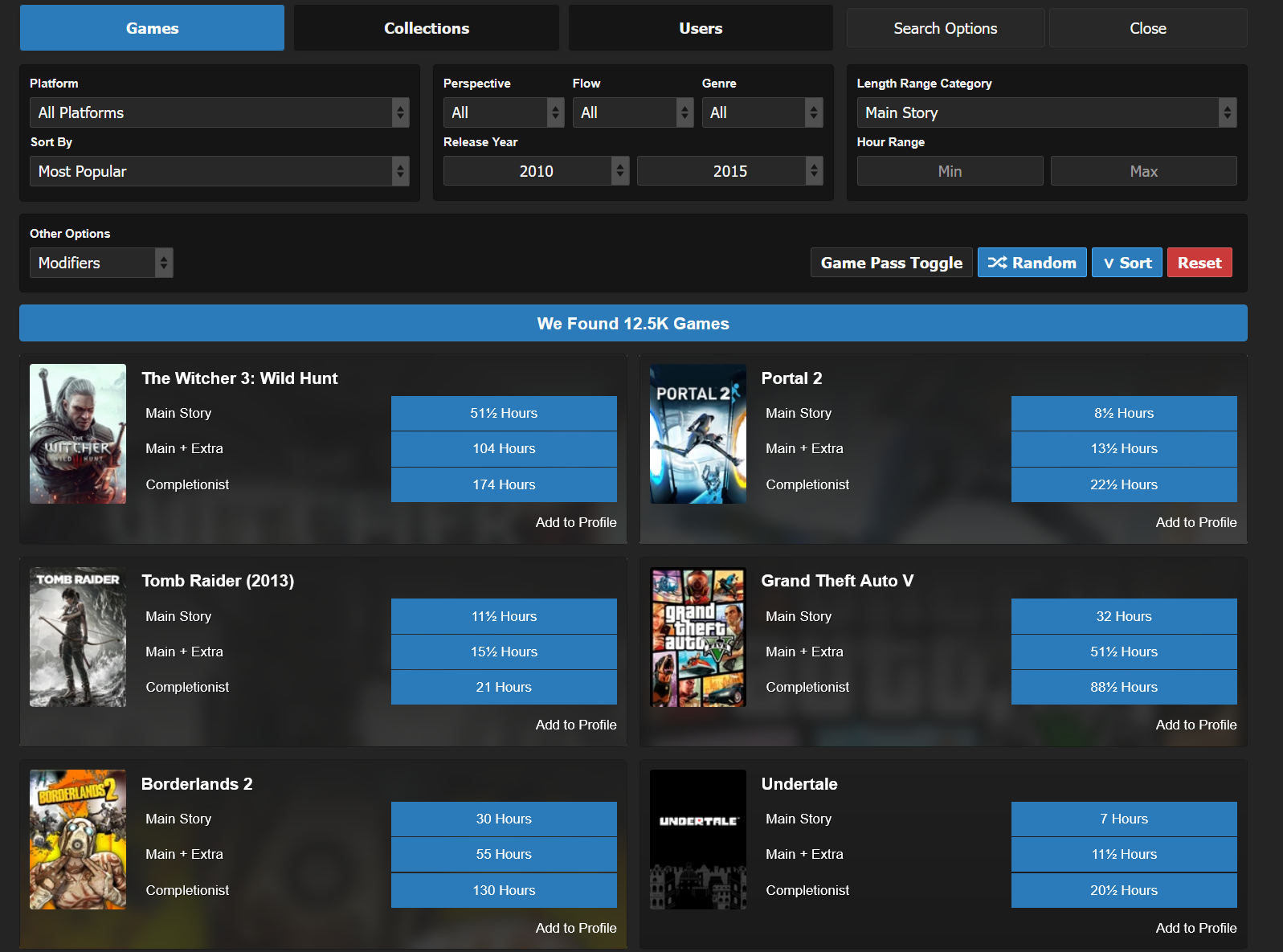Click Borderlands 2 Completionist 130 Hours
The width and height of the screenshot is (1283, 952).
click(504, 890)
